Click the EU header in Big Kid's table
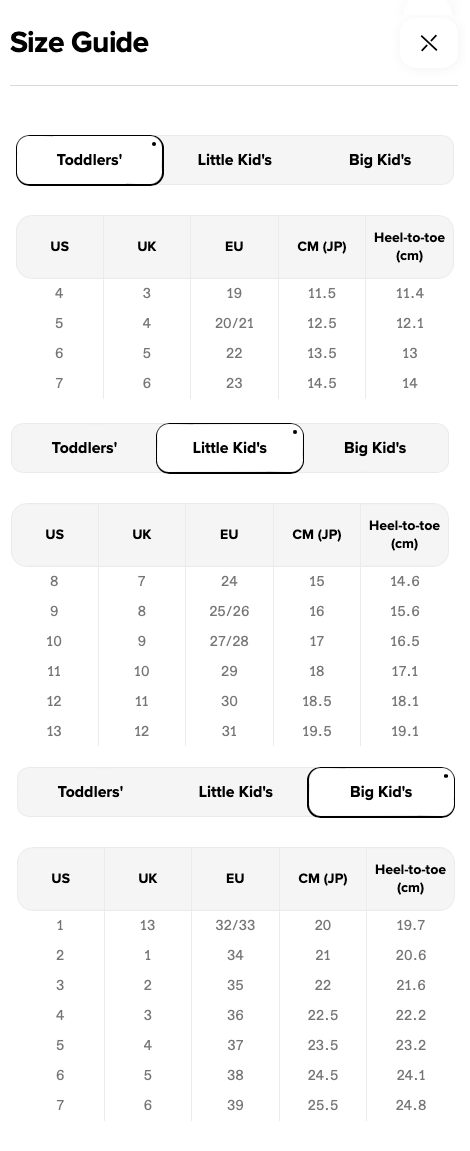Viewport: 470px width, 1151px height. 235,879
